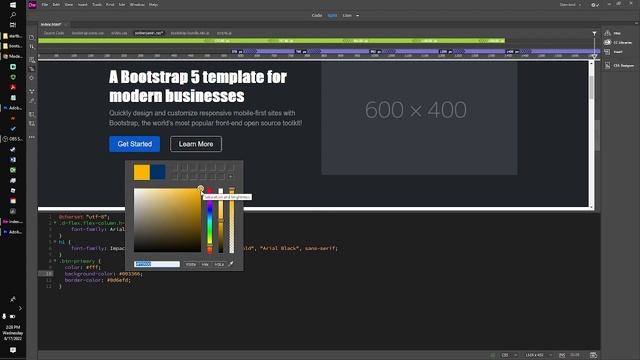
Task: Open the Help menu
Action: coord(153,5)
